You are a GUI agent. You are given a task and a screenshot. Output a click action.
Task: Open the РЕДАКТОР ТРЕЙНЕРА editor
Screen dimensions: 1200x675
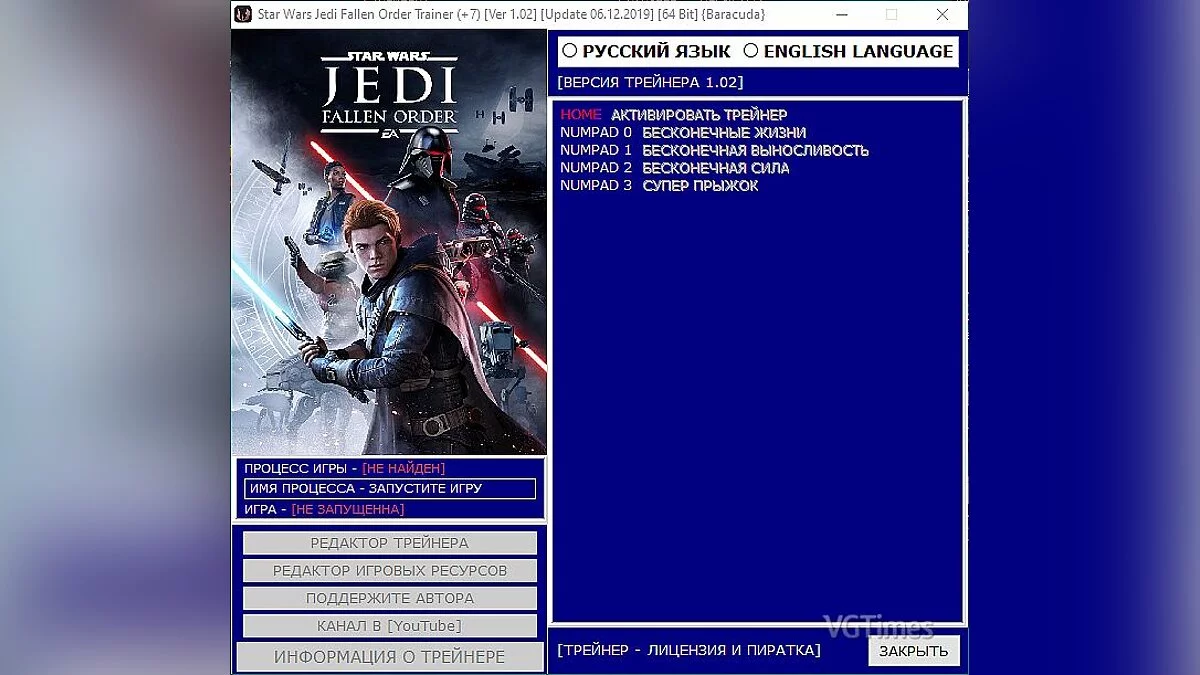pyautogui.click(x=389, y=543)
